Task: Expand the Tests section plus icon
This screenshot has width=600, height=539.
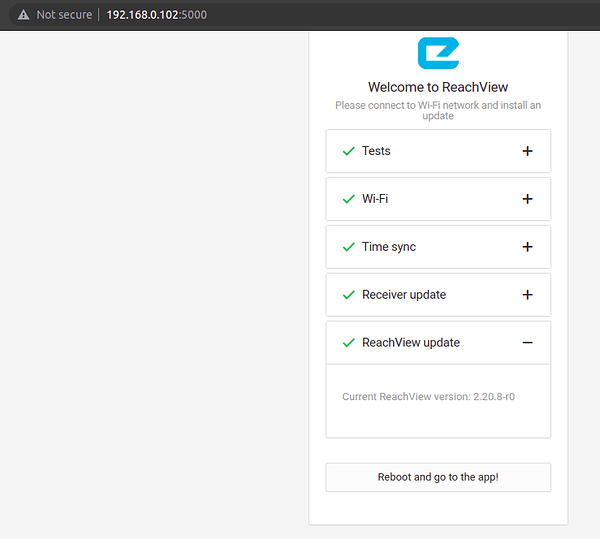Action: 527,151
